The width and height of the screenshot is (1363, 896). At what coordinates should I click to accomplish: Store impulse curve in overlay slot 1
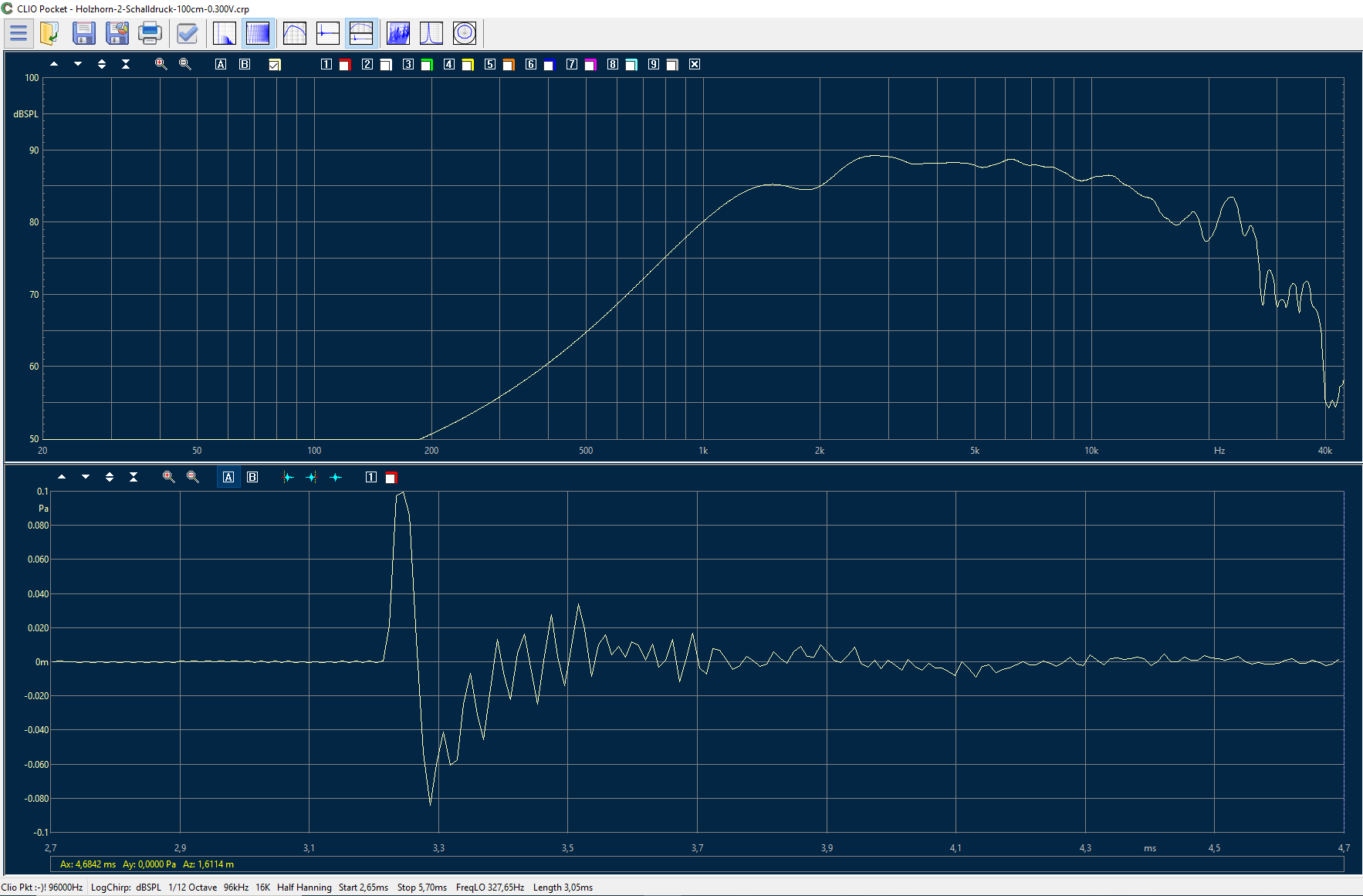[x=371, y=477]
